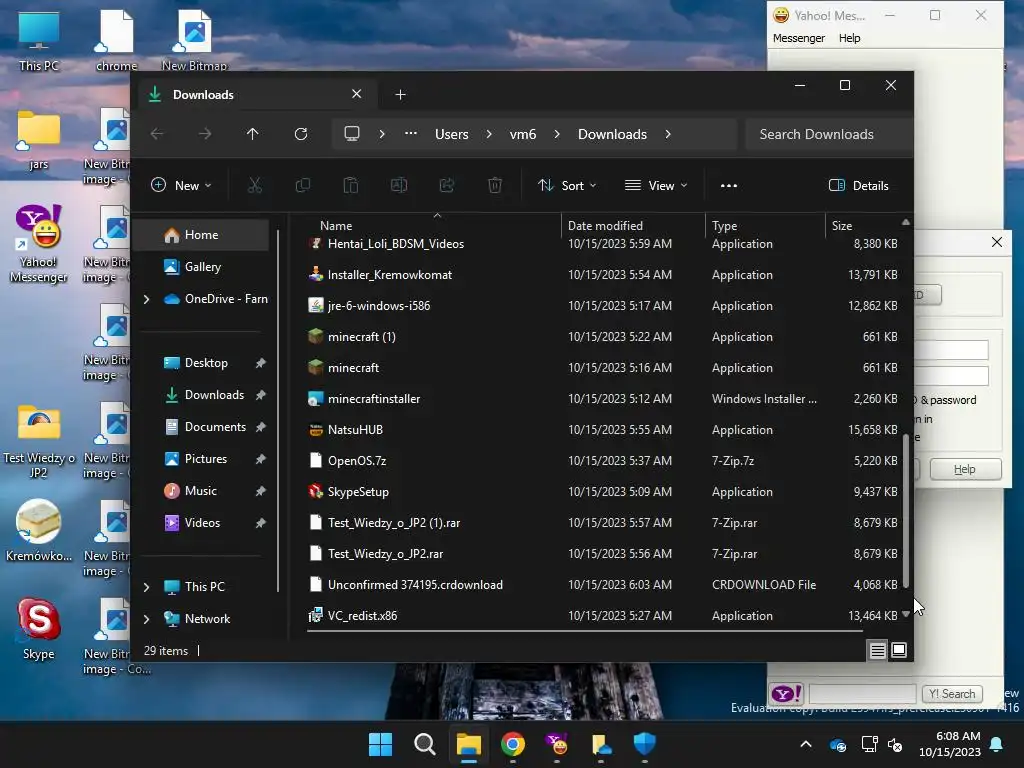Show hidden system tray icons chevron
The width and height of the screenshot is (1024, 768).
coord(806,744)
